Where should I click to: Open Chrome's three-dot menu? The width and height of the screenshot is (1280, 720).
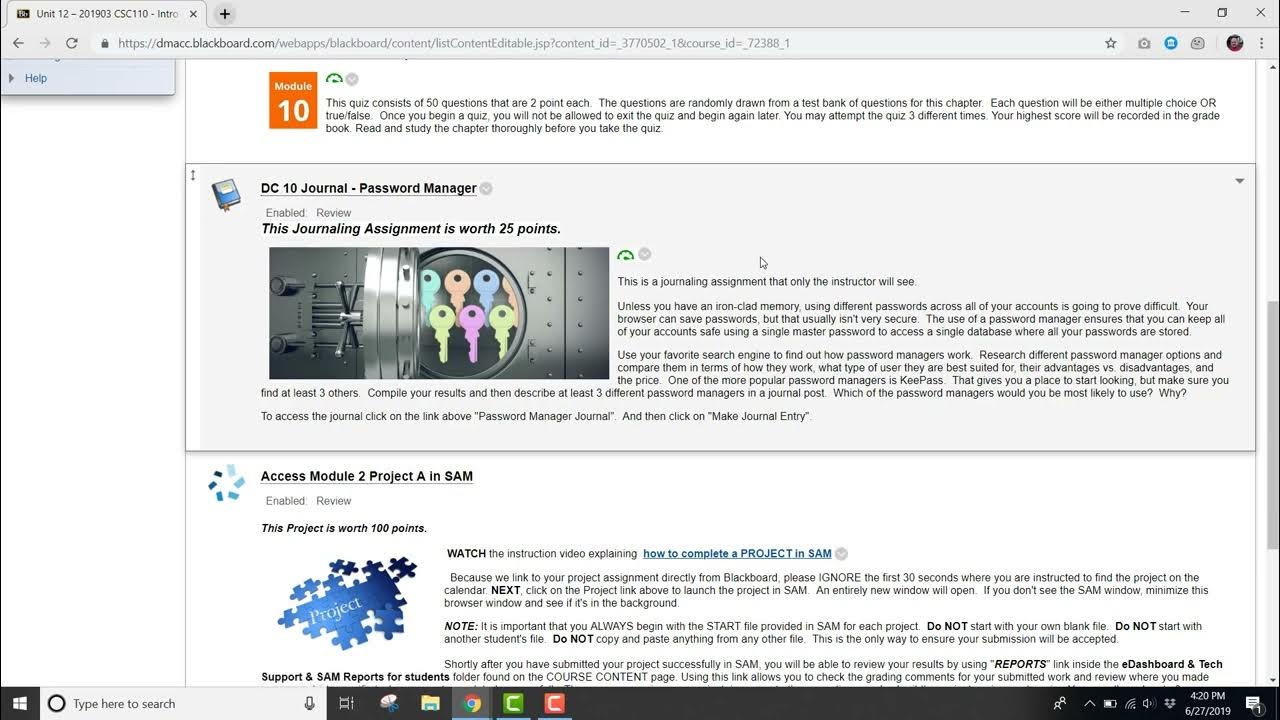tap(1261, 43)
